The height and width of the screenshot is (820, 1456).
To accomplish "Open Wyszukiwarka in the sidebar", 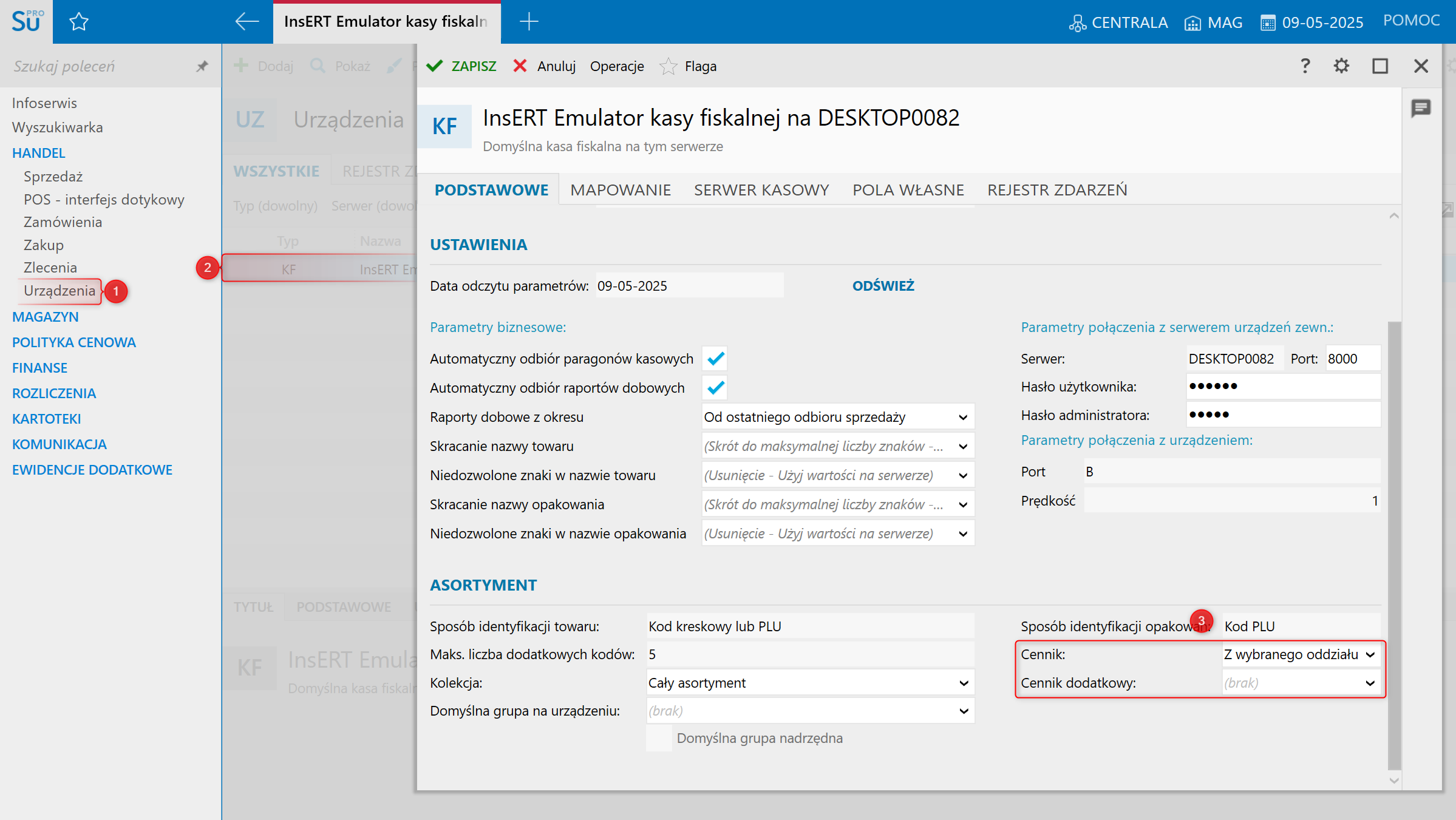I will (58, 127).
